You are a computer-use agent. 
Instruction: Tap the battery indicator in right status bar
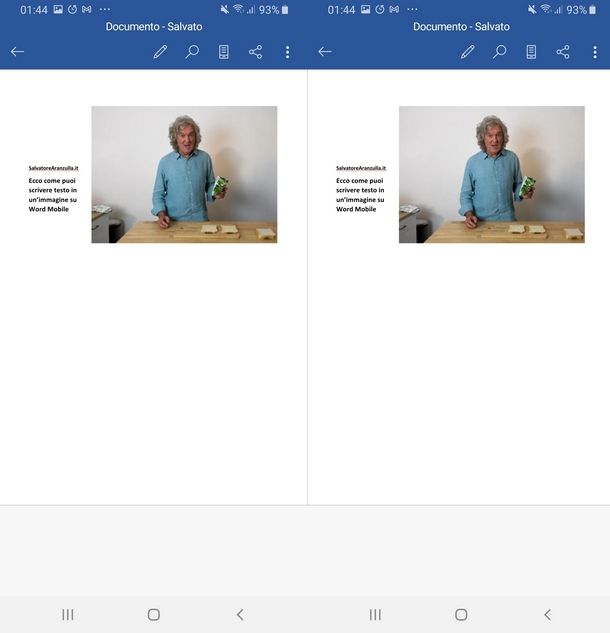point(593,10)
